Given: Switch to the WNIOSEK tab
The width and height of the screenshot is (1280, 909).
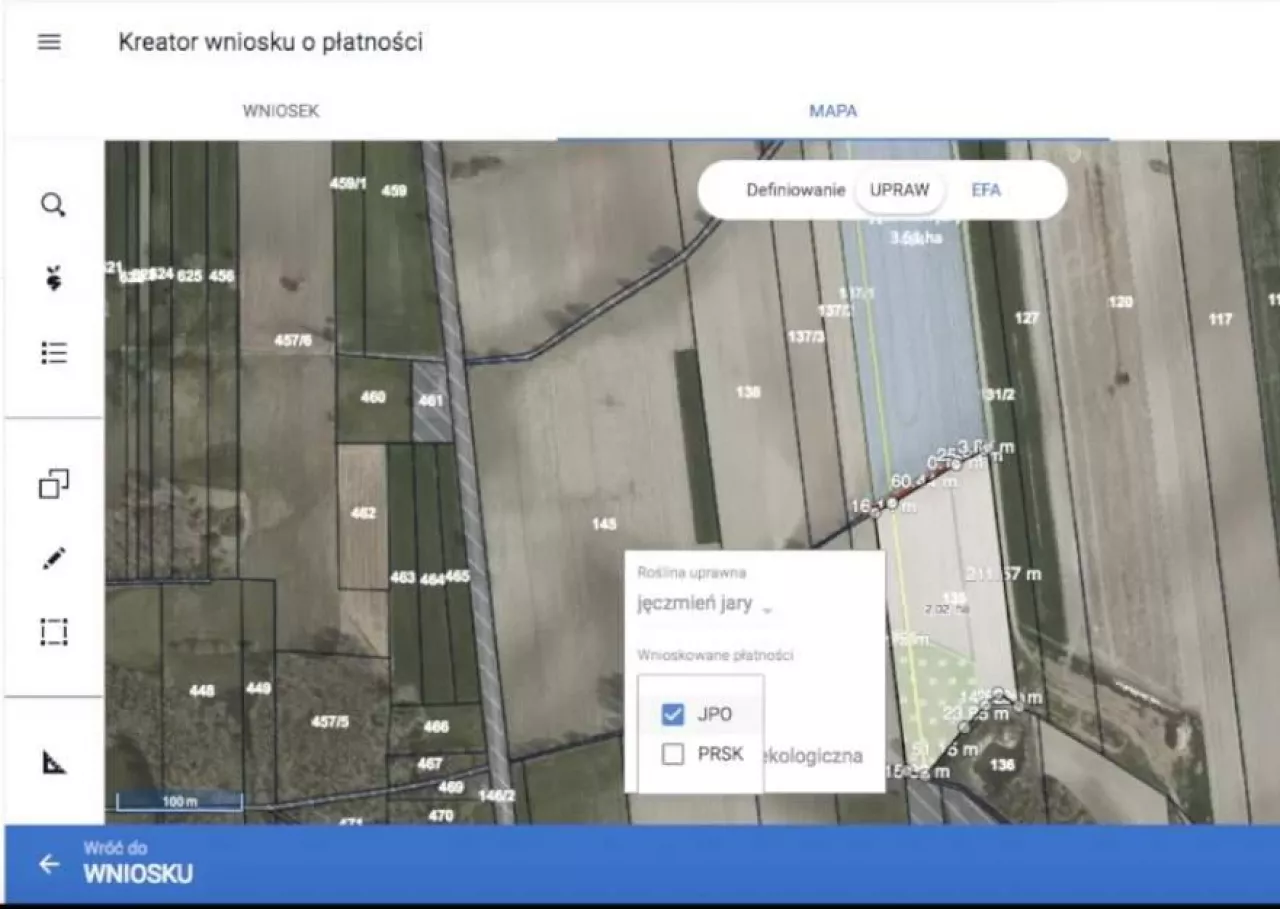Looking at the screenshot, I should tap(281, 111).
